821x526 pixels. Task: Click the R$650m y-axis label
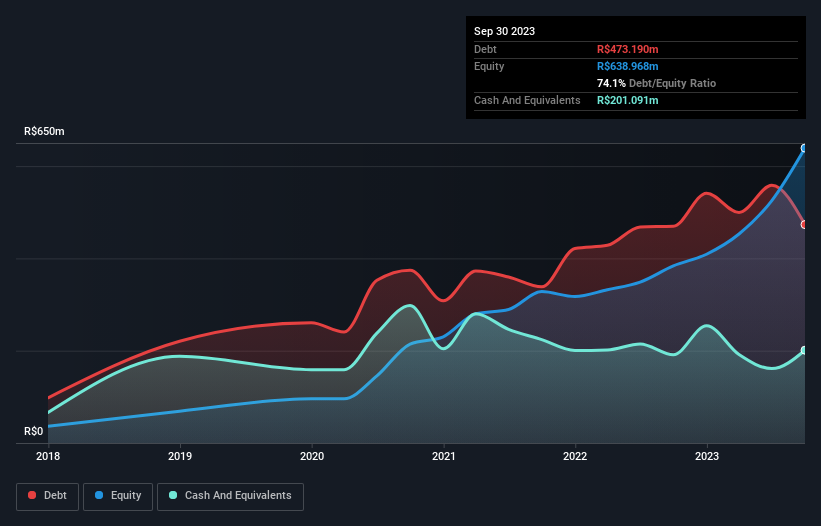point(45,131)
